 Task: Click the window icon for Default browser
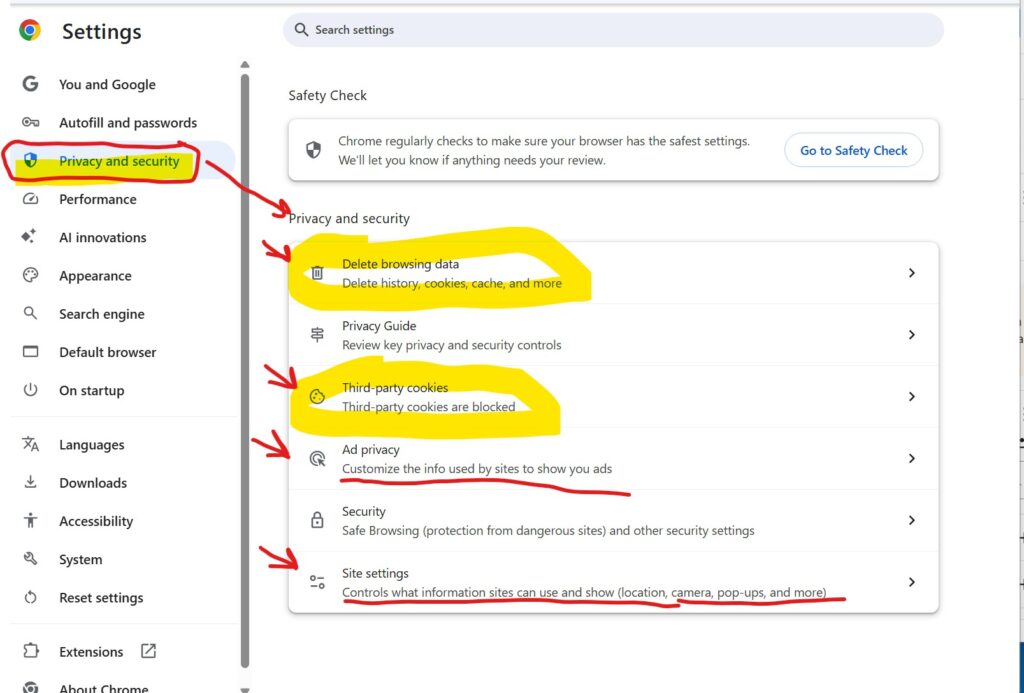[x=30, y=351]
